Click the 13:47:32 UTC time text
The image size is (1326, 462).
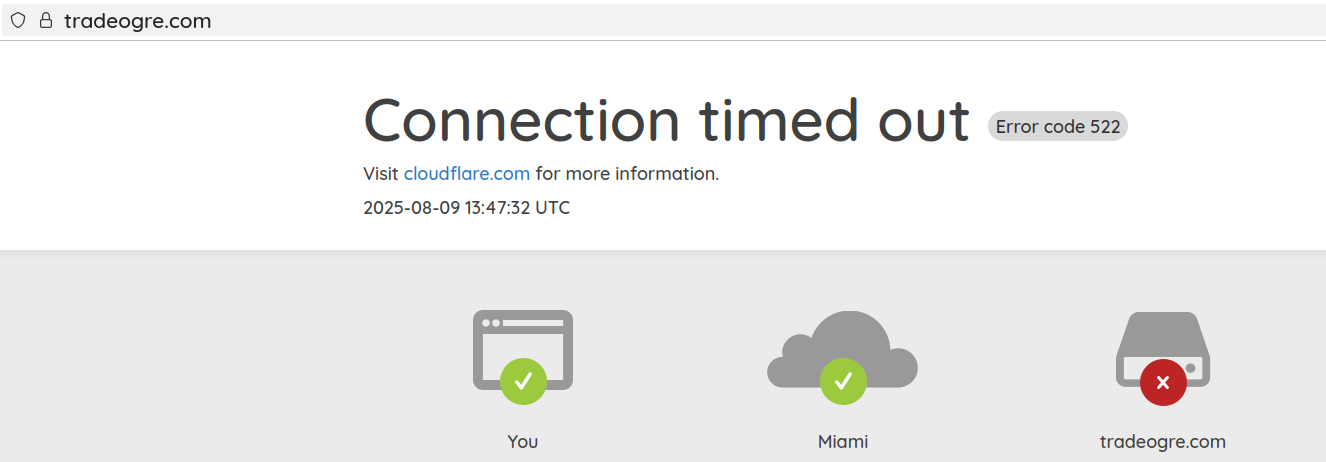point(517,208)
